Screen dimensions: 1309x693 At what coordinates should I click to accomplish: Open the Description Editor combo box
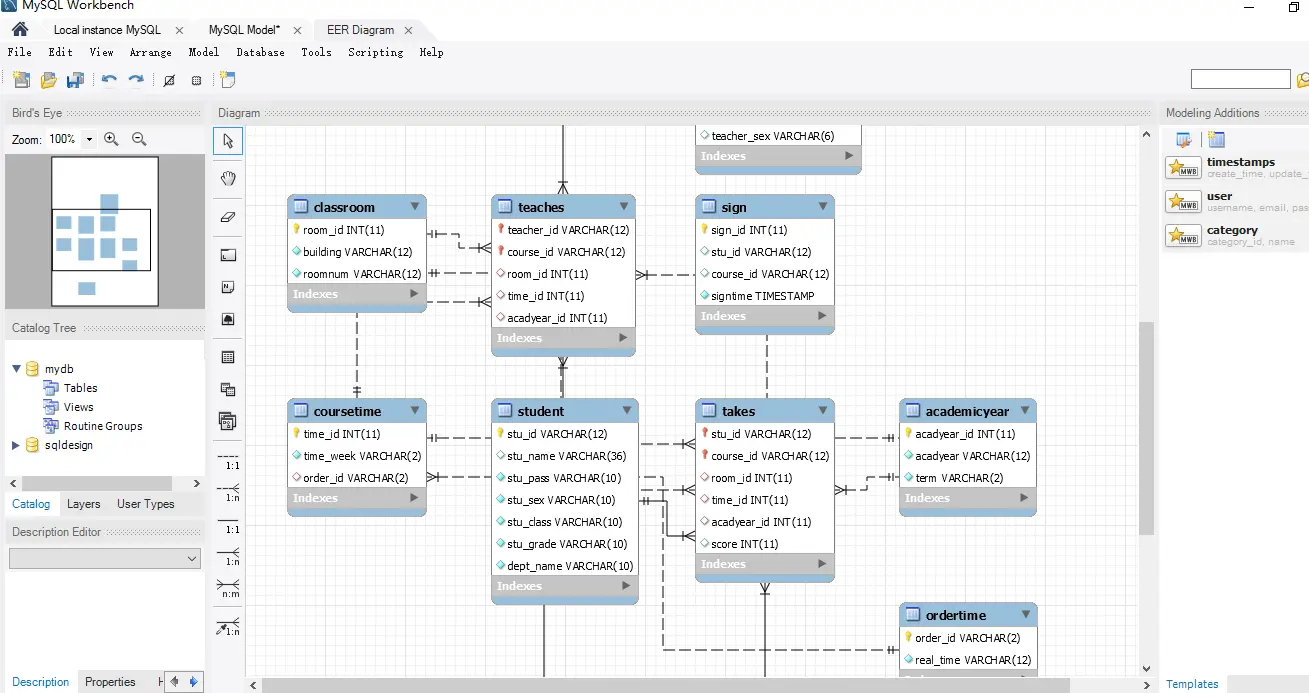tap(104, 559)
